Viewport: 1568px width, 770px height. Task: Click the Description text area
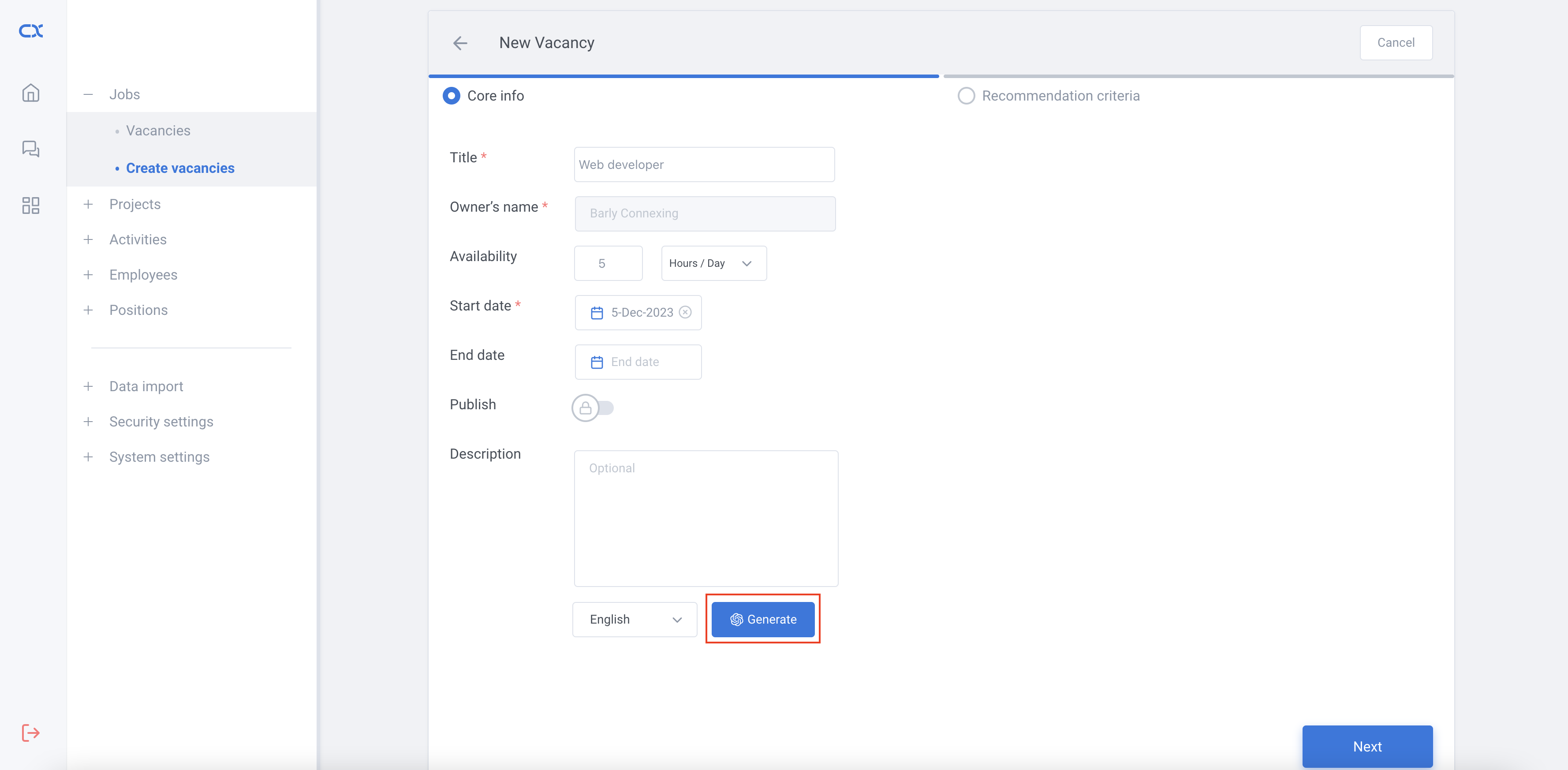pyautogui.click(x=706, y=519)
